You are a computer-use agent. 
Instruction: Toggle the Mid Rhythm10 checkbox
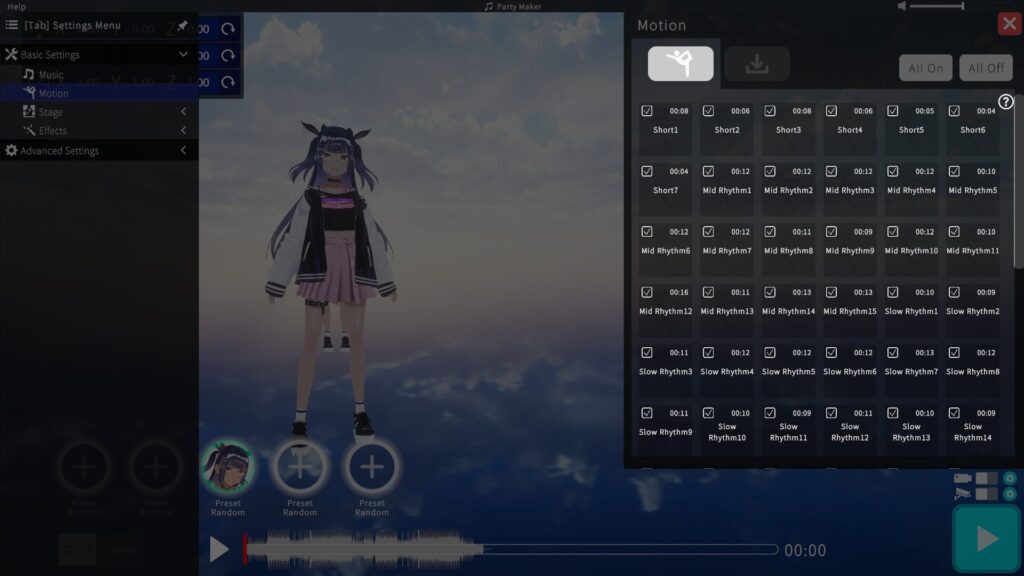[x=893, y=231]
